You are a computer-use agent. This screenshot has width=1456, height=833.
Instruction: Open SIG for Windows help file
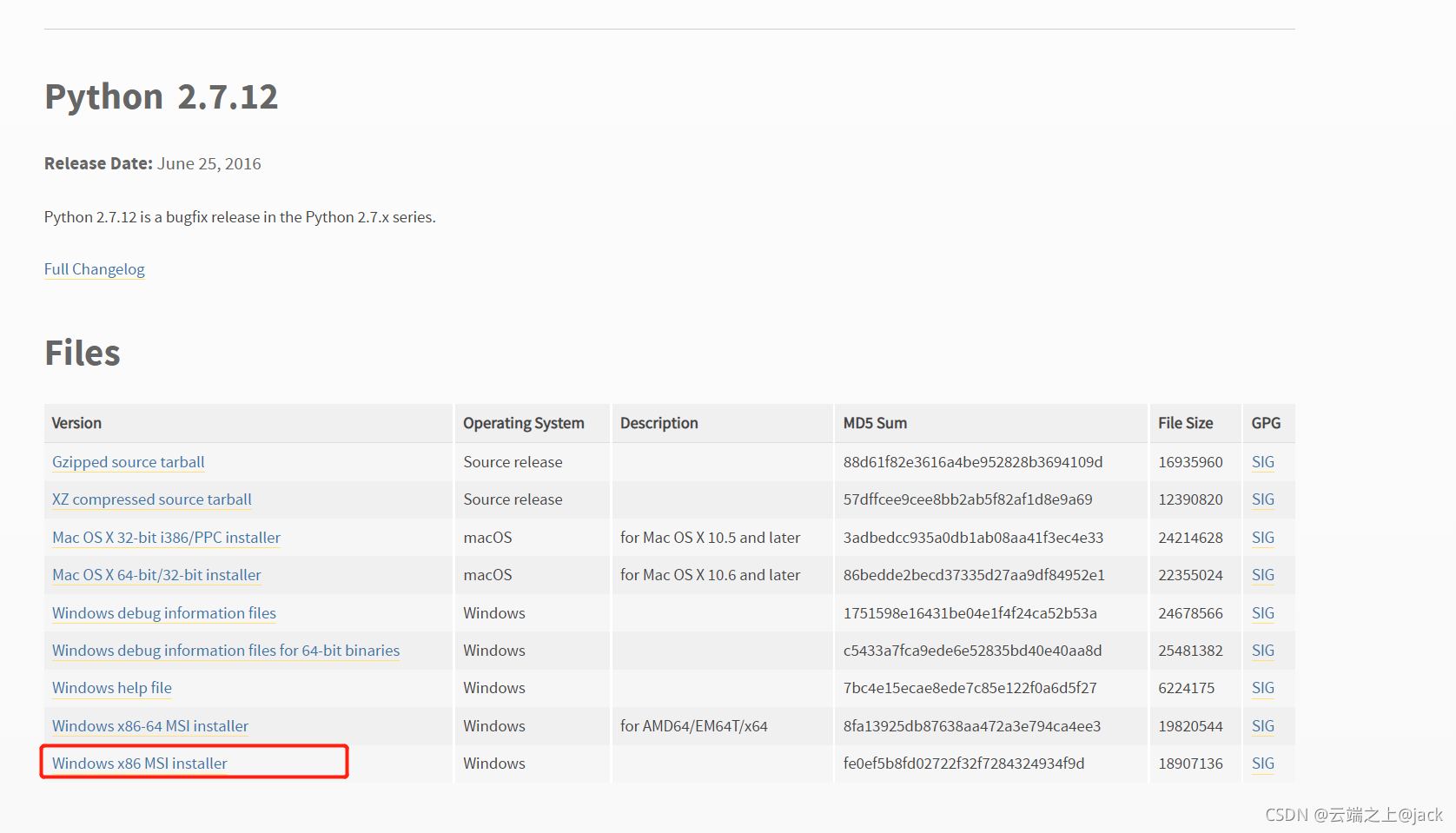(1262, 688)
